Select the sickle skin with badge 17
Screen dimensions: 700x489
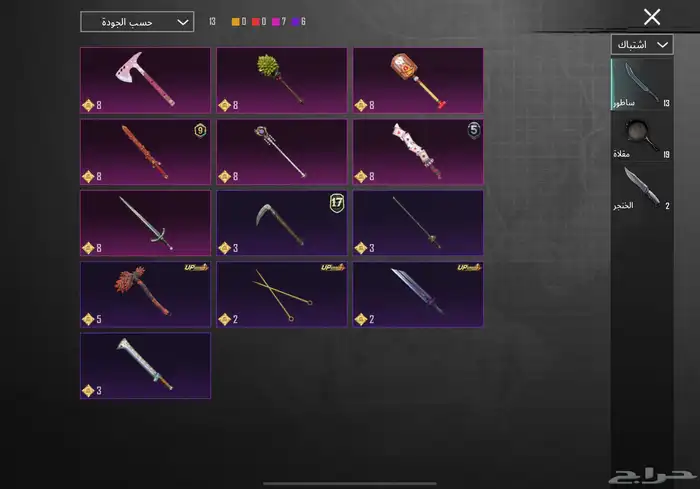tap(282, 223)
